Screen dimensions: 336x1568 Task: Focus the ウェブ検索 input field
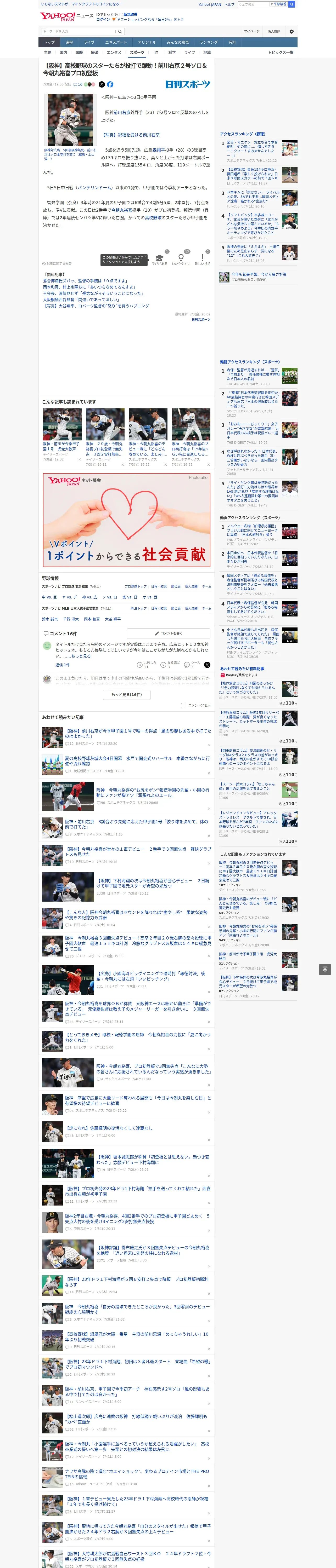coord(253,4)
